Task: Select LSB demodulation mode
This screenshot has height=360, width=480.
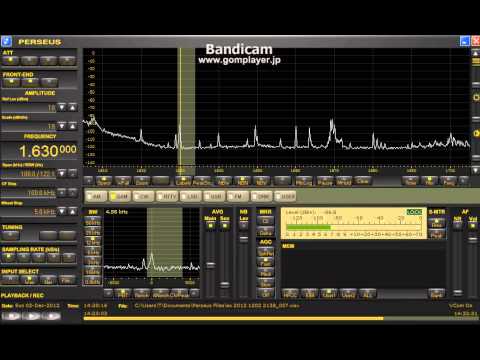Action: tap(191, 196)
